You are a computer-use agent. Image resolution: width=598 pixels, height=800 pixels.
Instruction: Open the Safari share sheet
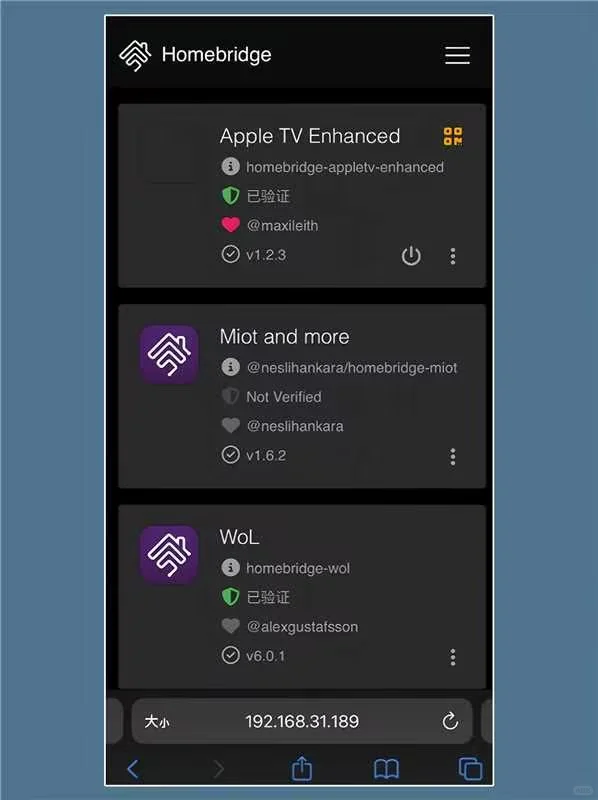[x=302, y=768]
